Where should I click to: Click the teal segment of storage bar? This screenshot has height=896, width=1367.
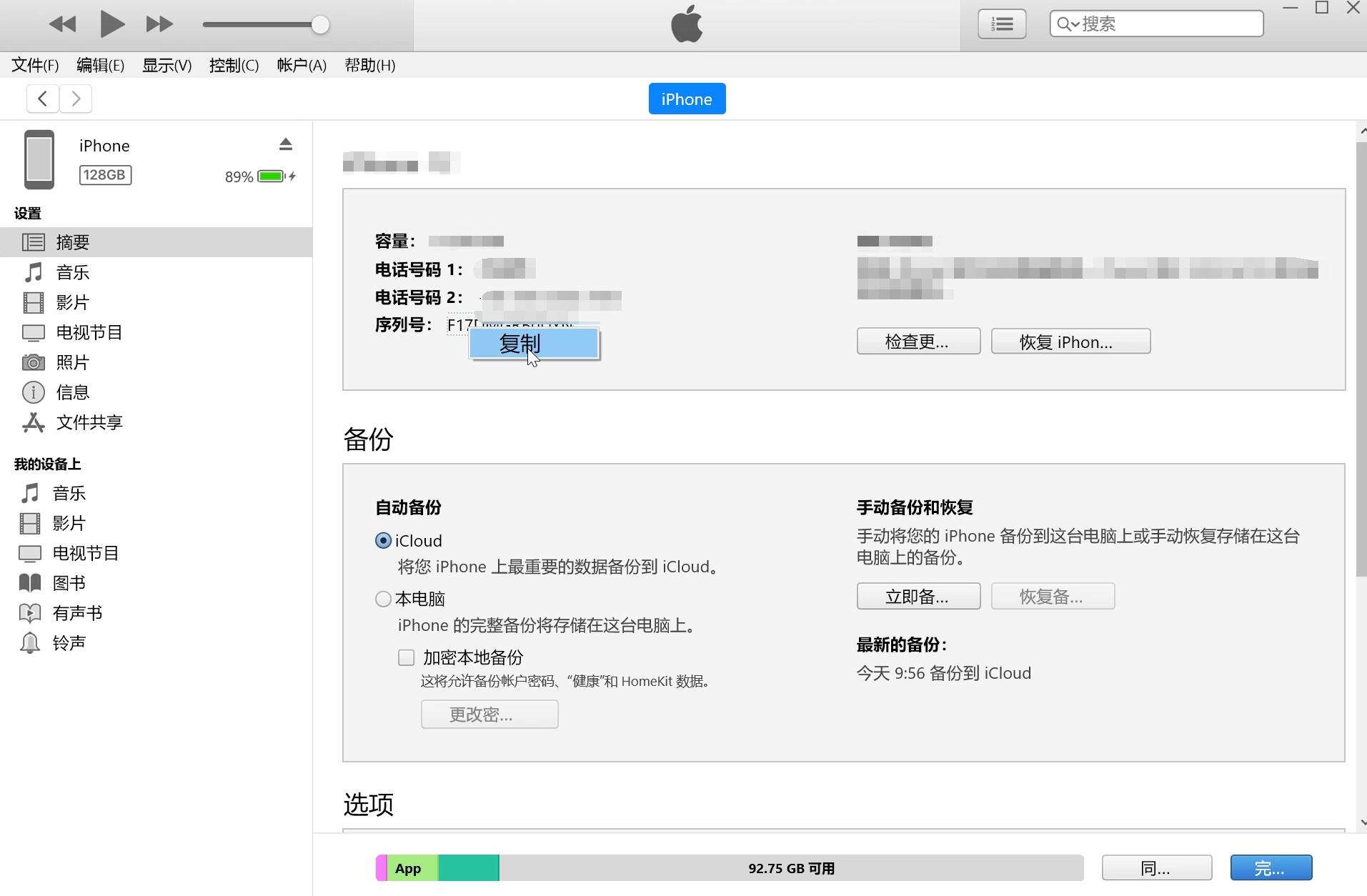(469, 868)
